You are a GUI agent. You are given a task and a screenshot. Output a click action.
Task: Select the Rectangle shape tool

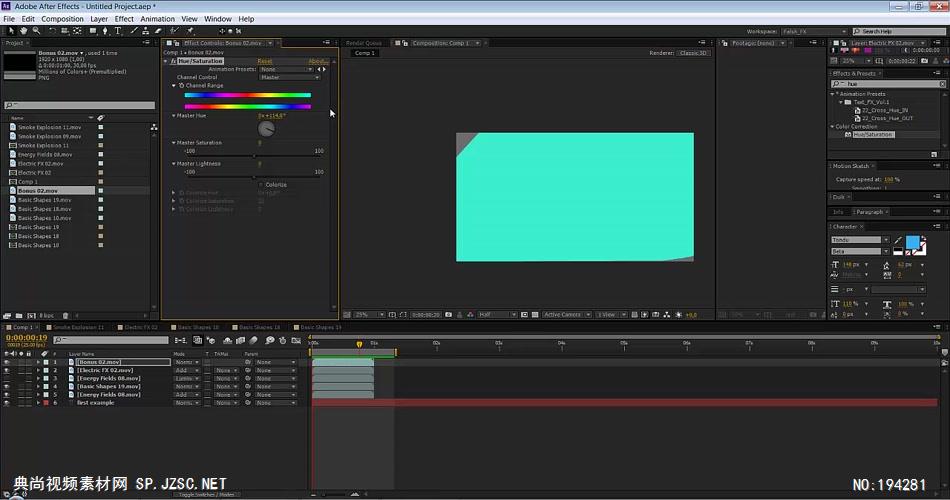pyautogui.click(x=93, y=30)
